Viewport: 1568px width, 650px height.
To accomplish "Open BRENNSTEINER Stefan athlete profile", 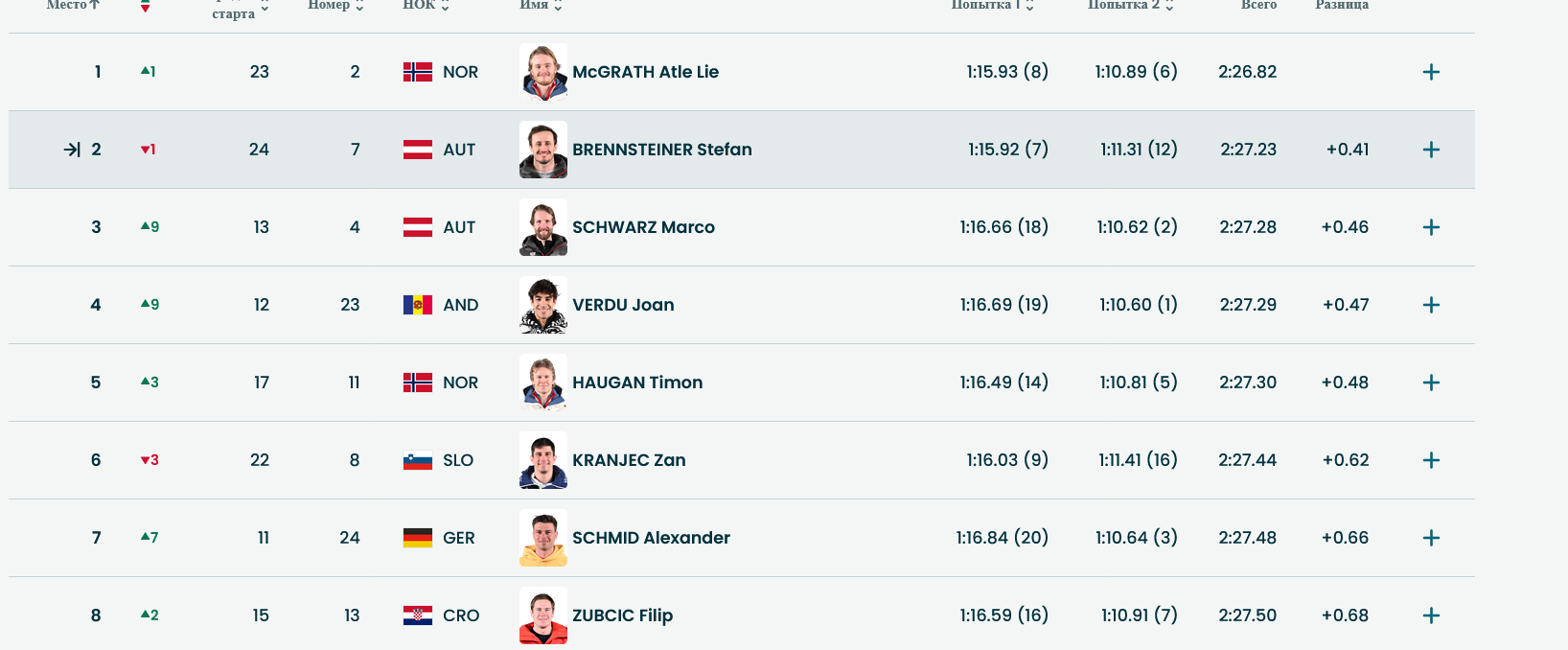I will [x=661, y=150].
